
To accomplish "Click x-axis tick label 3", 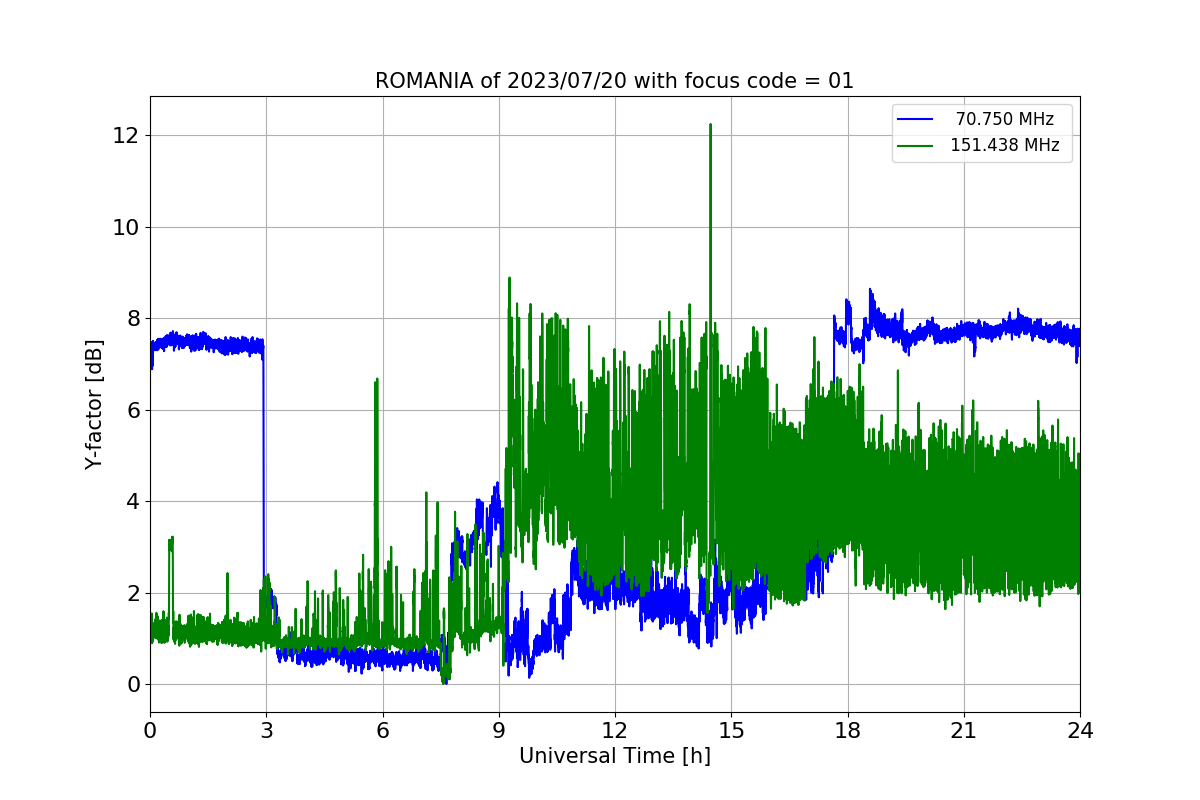I will (266, 730).
